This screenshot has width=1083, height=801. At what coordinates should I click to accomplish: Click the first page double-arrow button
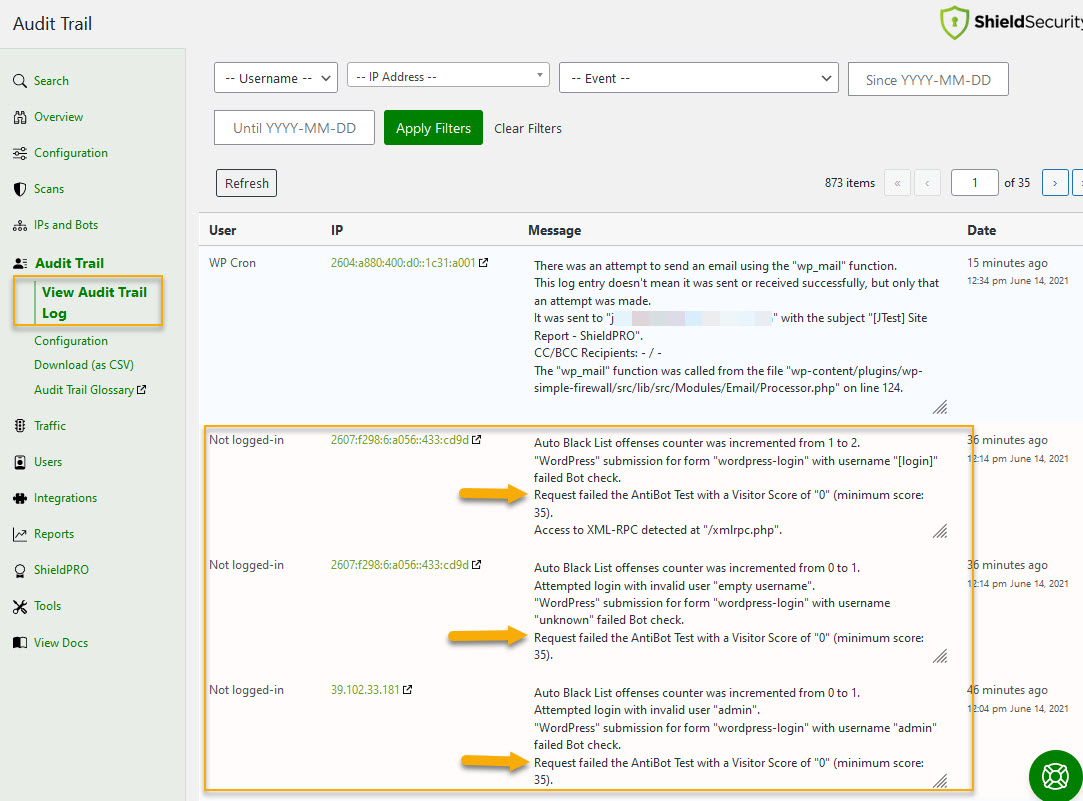(897, 183)
